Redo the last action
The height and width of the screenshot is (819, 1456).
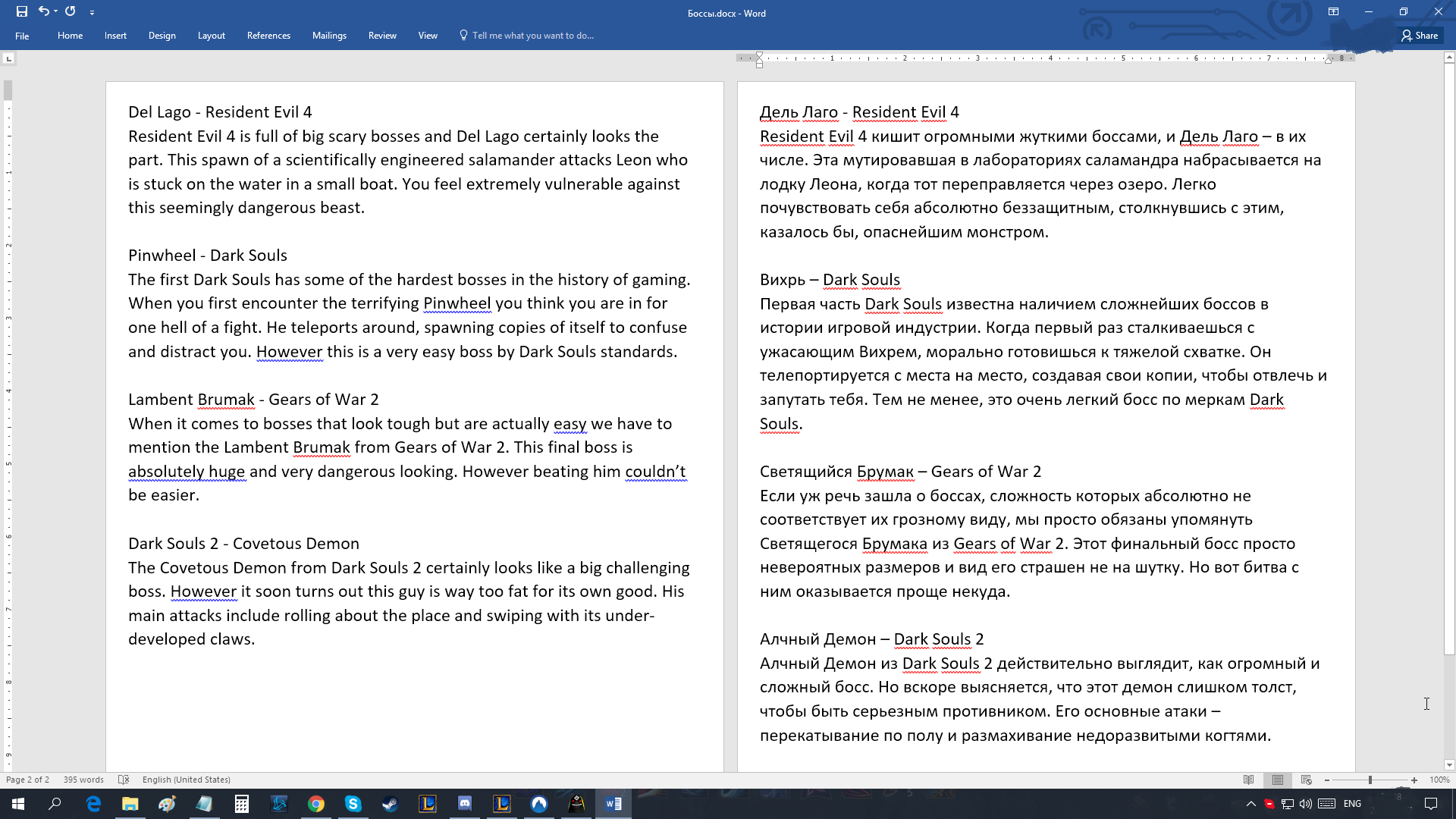[70, 11]
